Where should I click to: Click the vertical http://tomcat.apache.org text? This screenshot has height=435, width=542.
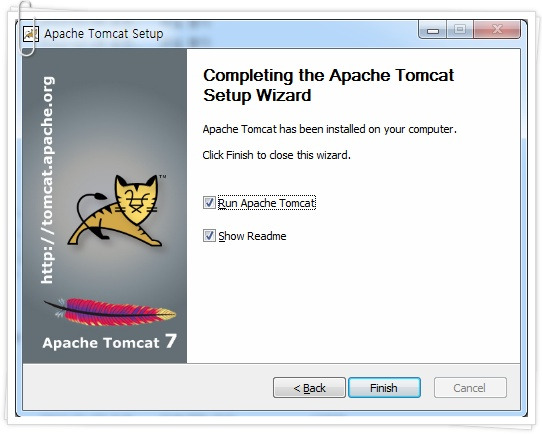pos(47,180)
